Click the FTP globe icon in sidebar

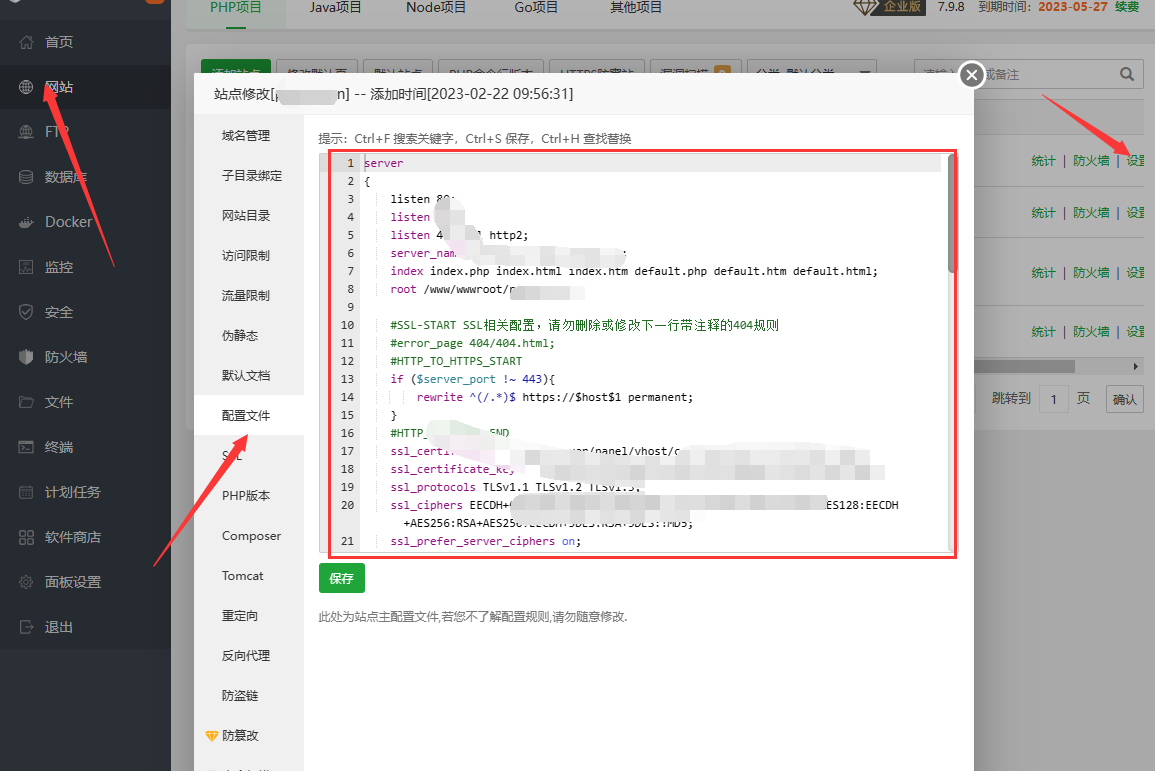click(x=26, y=132)
